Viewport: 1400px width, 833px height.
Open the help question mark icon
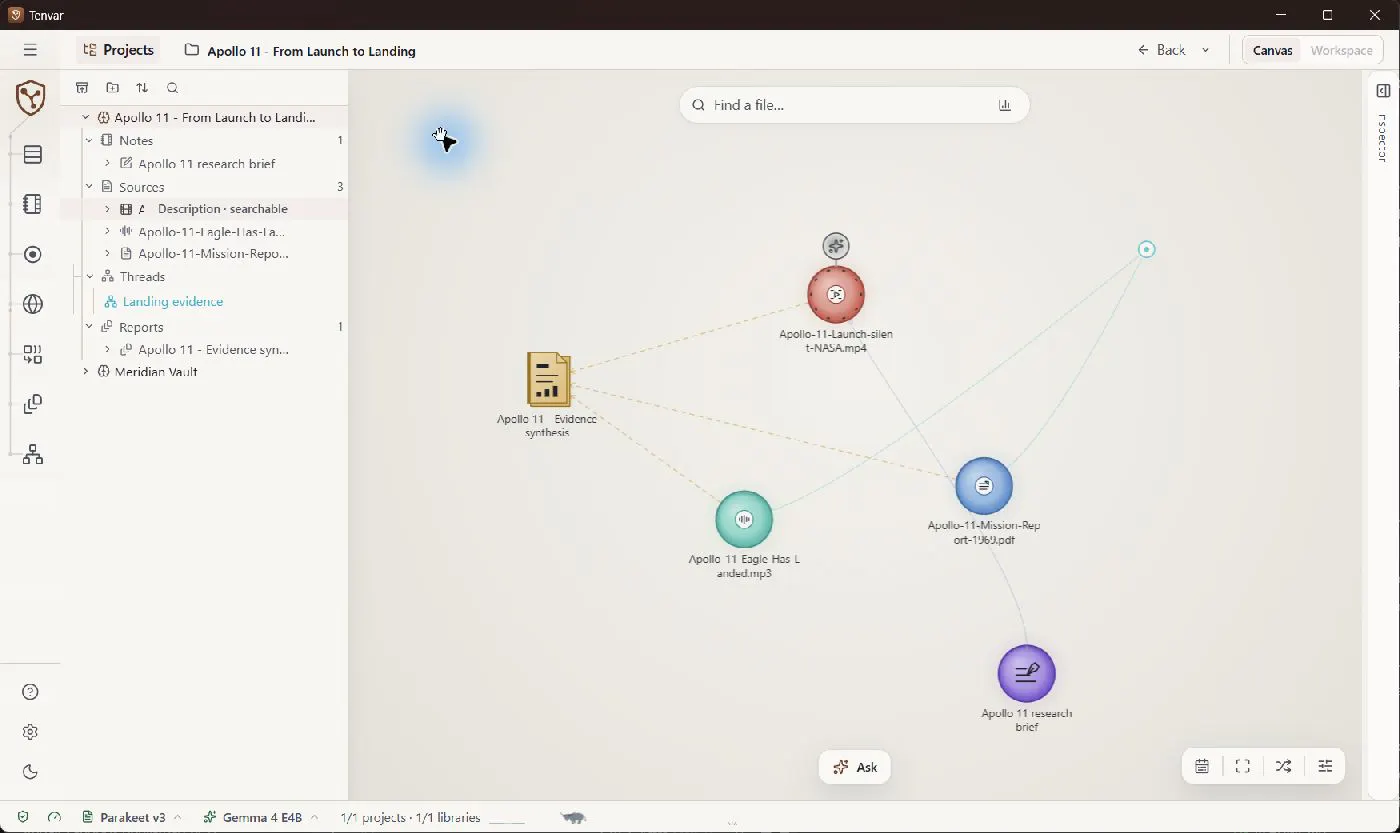tap(30, 692)
